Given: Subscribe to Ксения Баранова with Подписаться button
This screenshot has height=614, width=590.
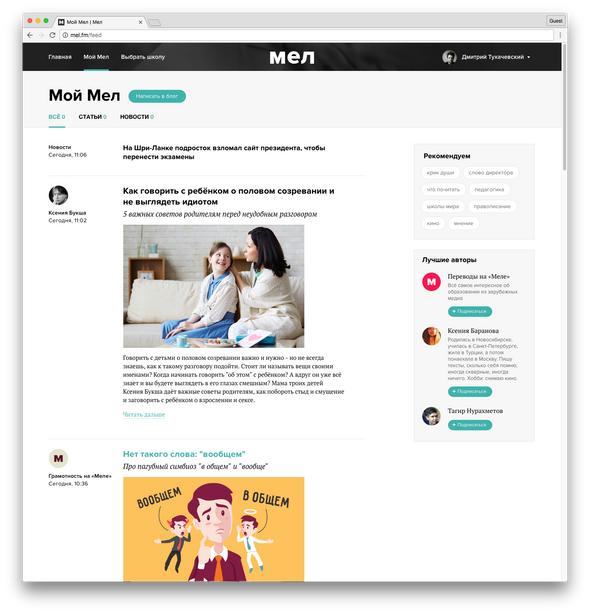Looking at the screenshot, I should pos(470,391).
